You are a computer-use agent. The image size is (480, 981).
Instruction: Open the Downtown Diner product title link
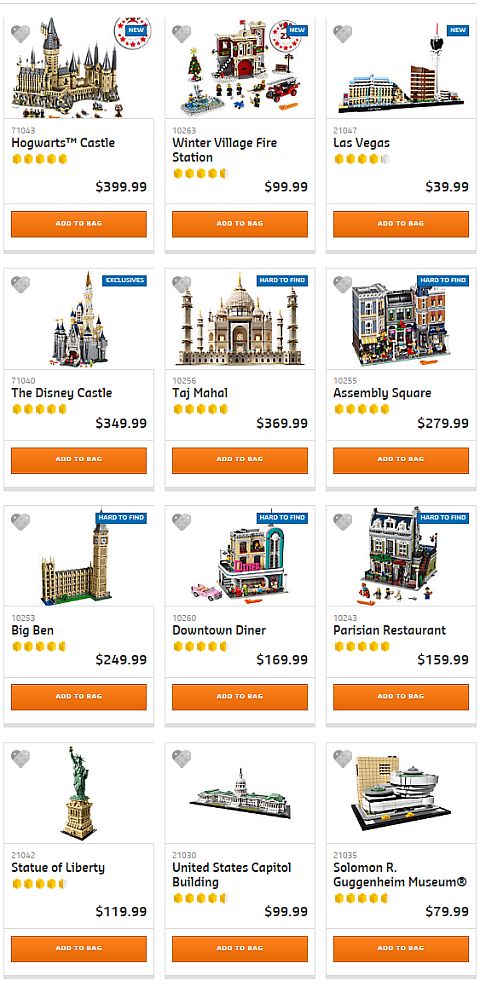click(219, 630)
